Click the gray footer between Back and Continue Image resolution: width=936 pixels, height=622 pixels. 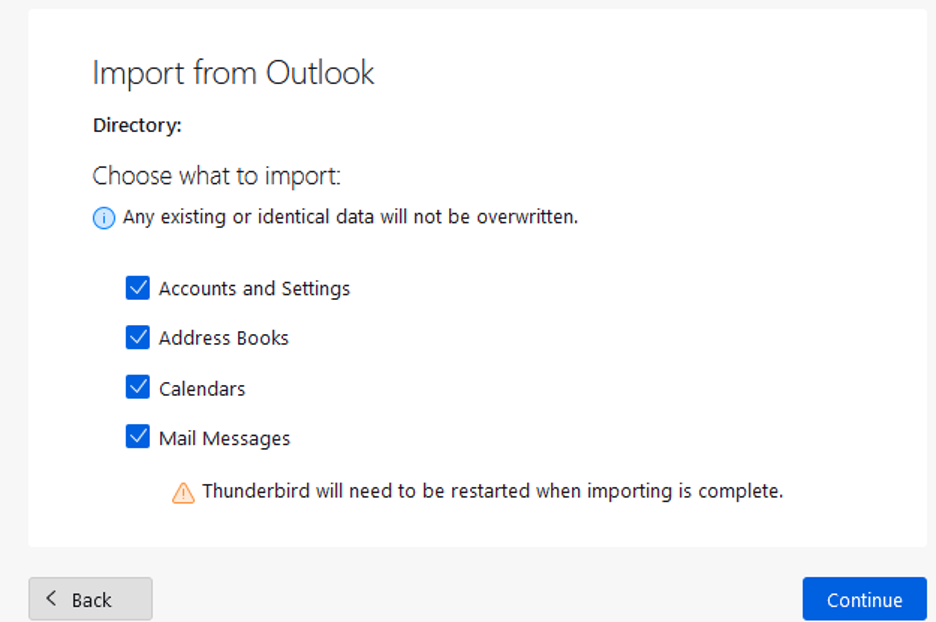(477, 598)
